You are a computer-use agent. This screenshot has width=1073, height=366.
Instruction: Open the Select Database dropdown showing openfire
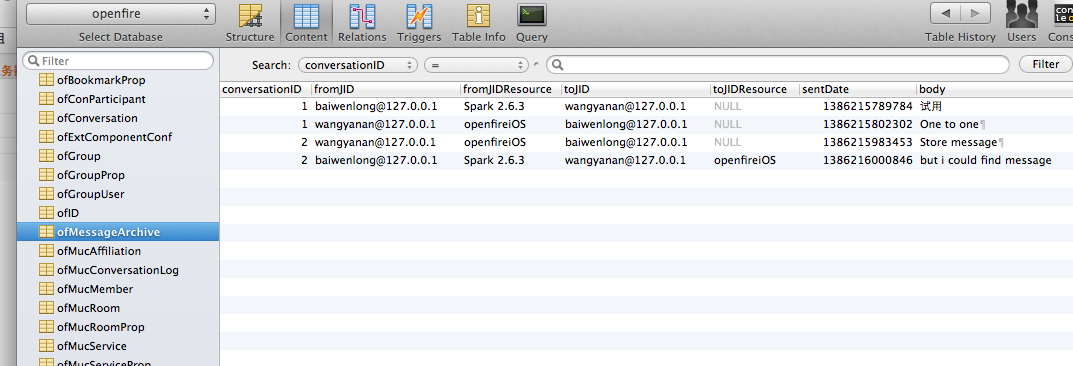[x=120, y=14]
